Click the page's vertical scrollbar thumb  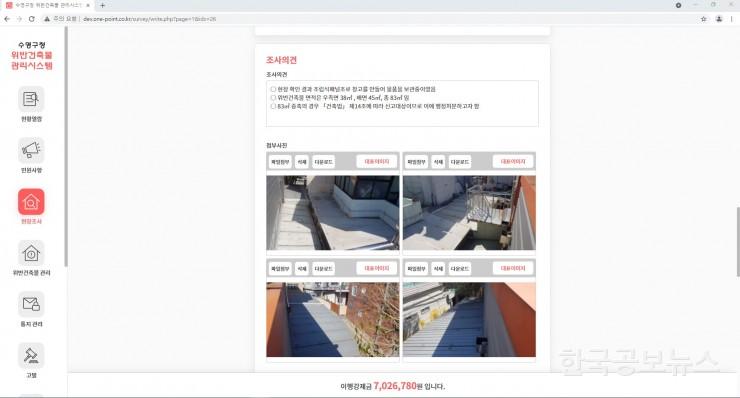738,241
